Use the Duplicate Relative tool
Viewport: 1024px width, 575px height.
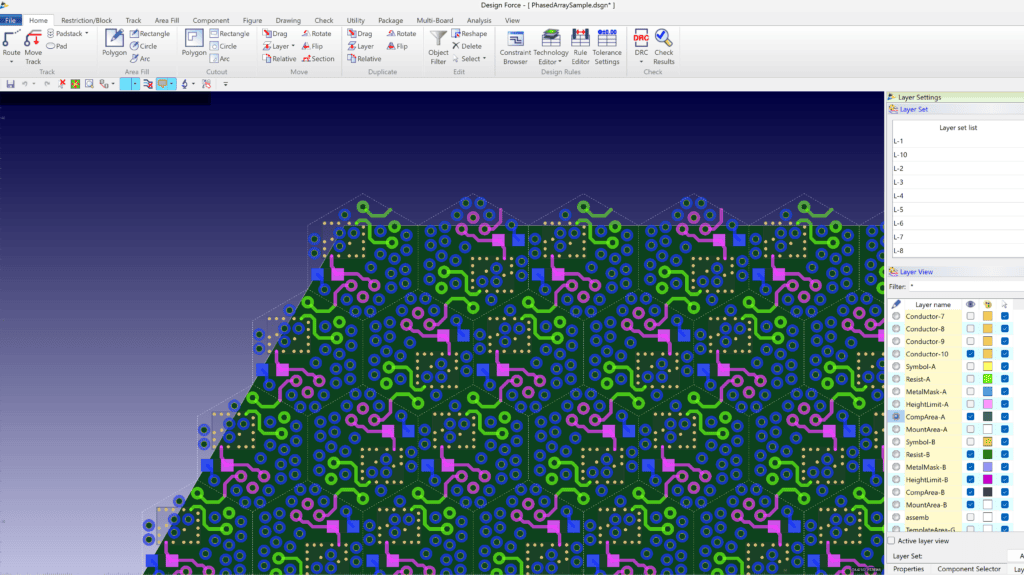tap(364, 59)
